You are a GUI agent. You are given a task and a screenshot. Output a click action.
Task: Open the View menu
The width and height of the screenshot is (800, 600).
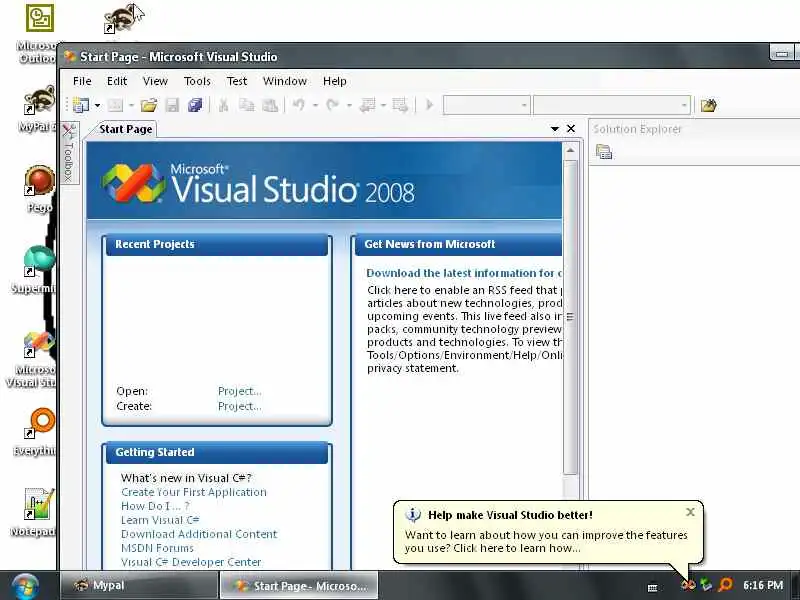tap(155, 81)
